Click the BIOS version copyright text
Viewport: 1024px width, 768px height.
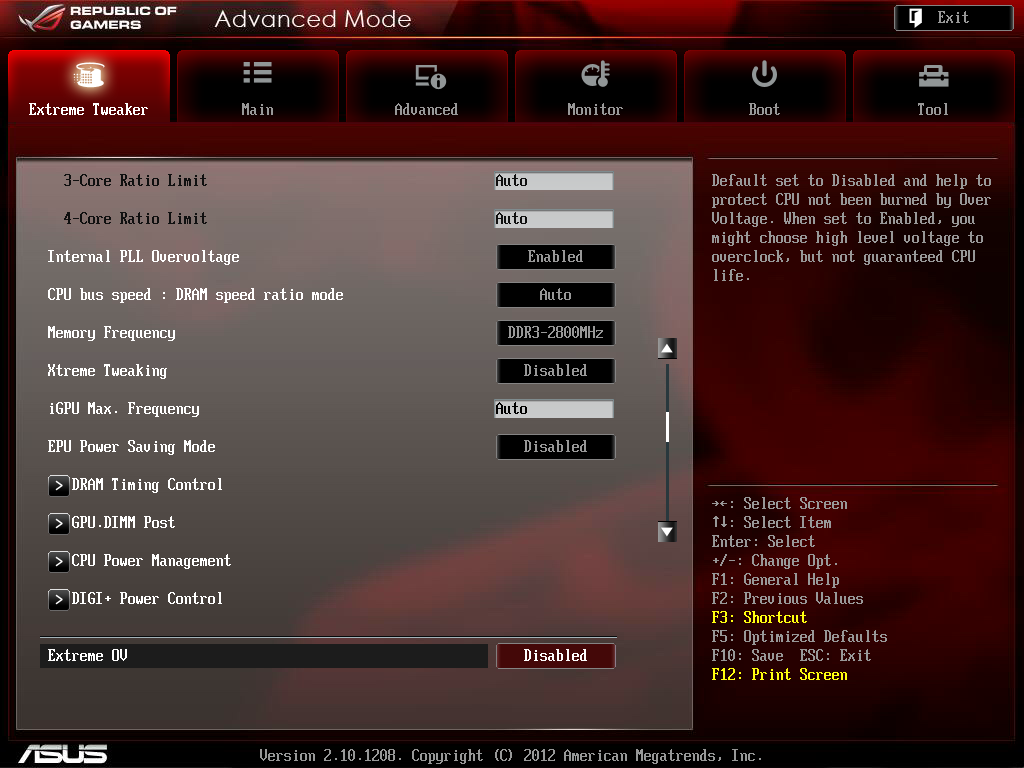pos(511,756)
